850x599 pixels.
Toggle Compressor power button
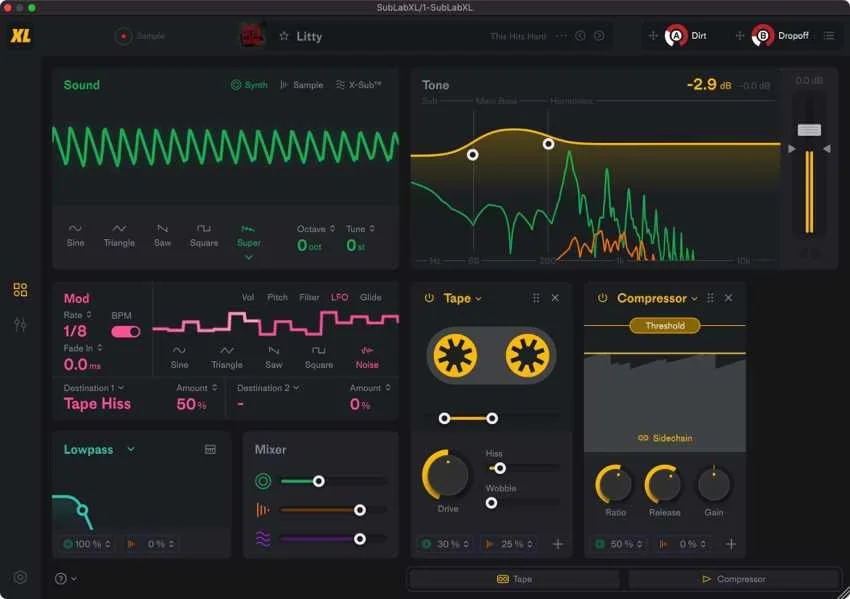(602, 298)
